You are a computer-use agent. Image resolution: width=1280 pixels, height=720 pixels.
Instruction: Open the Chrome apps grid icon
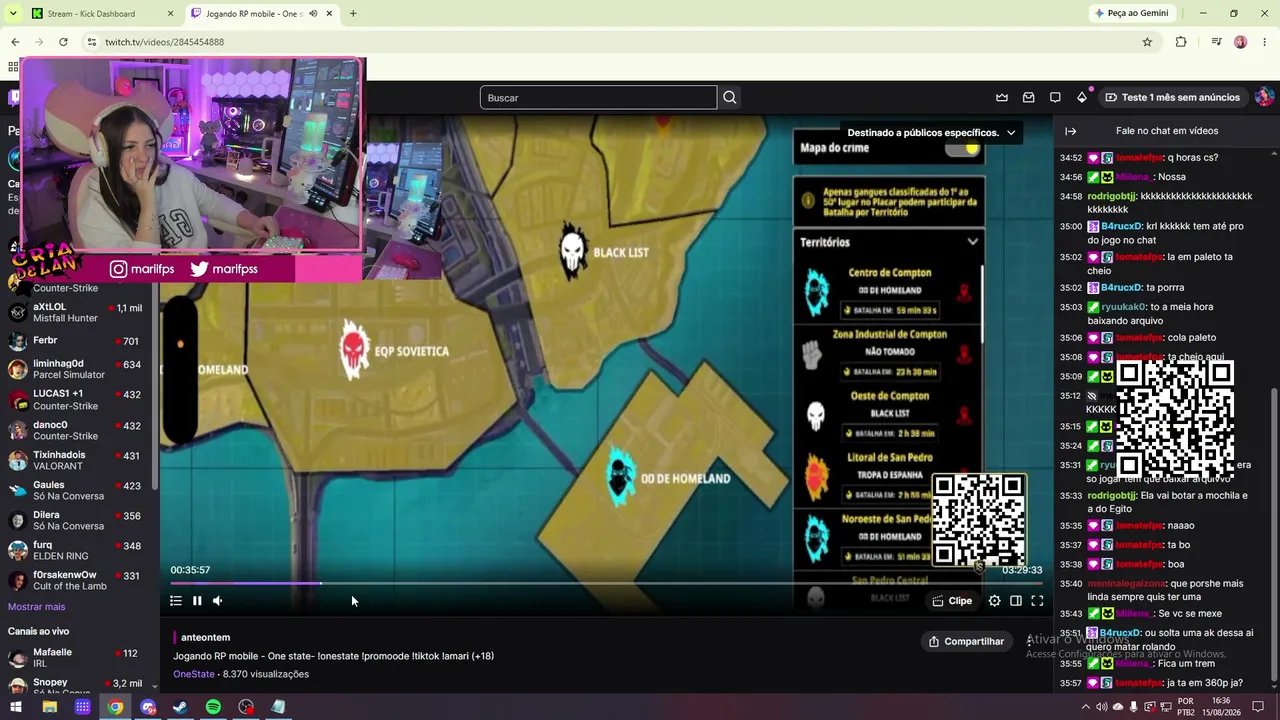(x=13, y=67)
